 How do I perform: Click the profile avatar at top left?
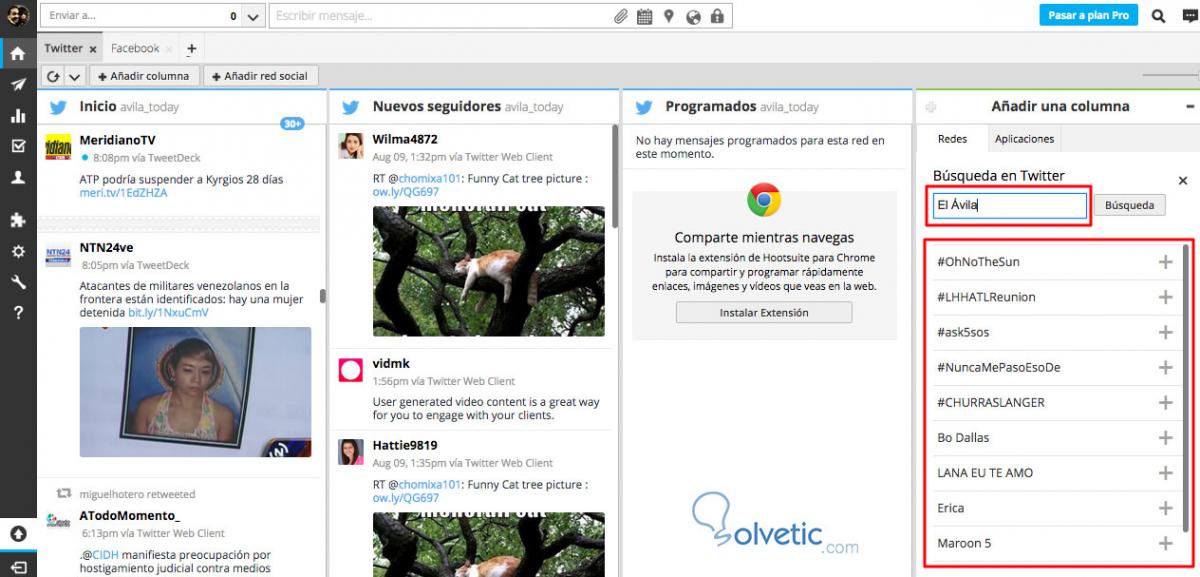17,16
